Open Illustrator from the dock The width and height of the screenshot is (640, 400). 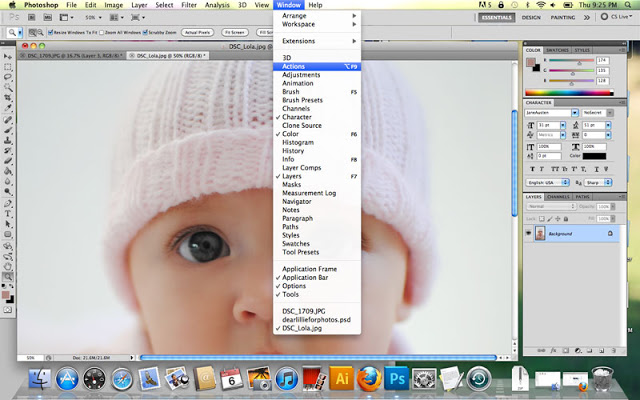[341, 378]
